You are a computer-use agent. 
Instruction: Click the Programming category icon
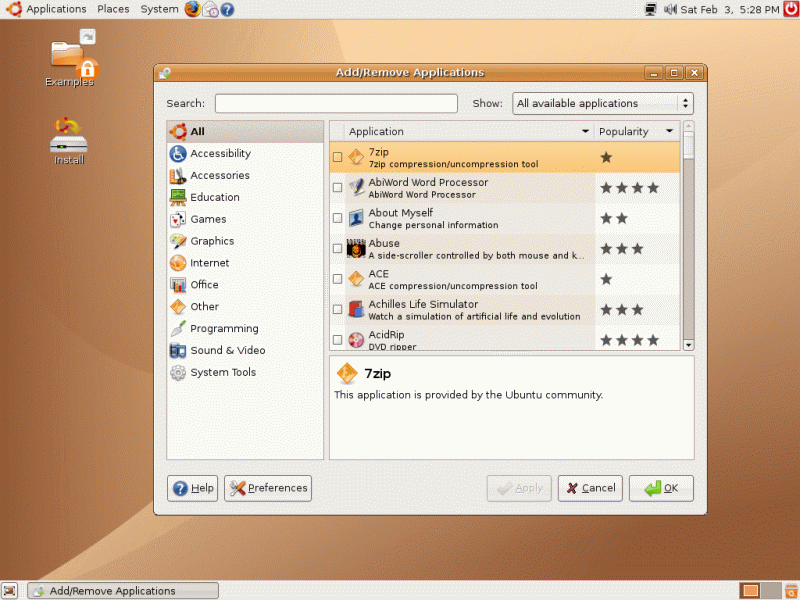[178, 329]
